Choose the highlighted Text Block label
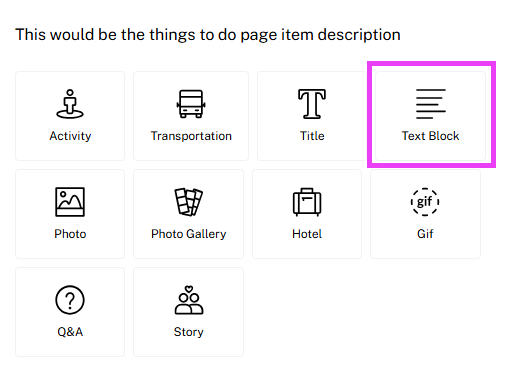The image size is (507, 381). 430,136
